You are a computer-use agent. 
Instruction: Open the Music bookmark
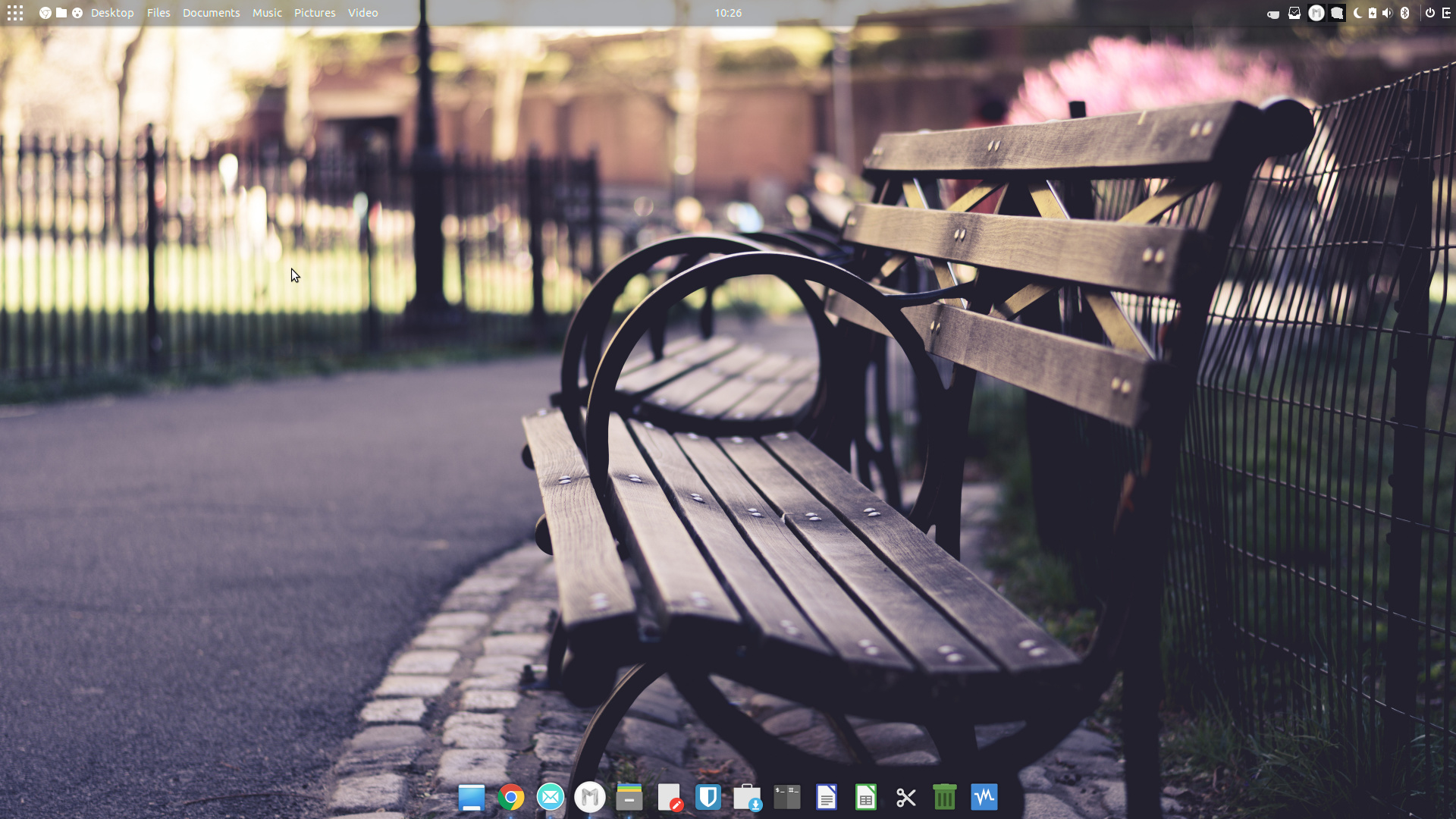pyautogui.click(x=267, y=13)
